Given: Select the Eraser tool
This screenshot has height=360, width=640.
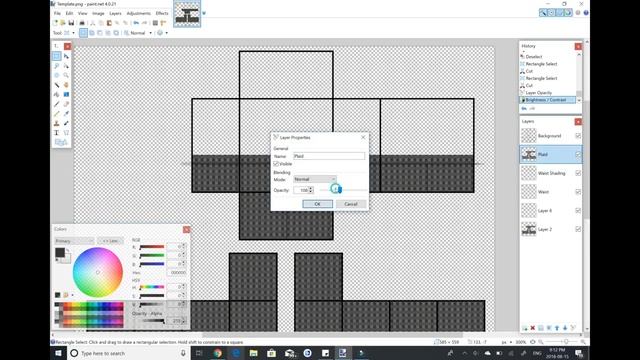Looking at the screenshot, I should tap(66, 104).
